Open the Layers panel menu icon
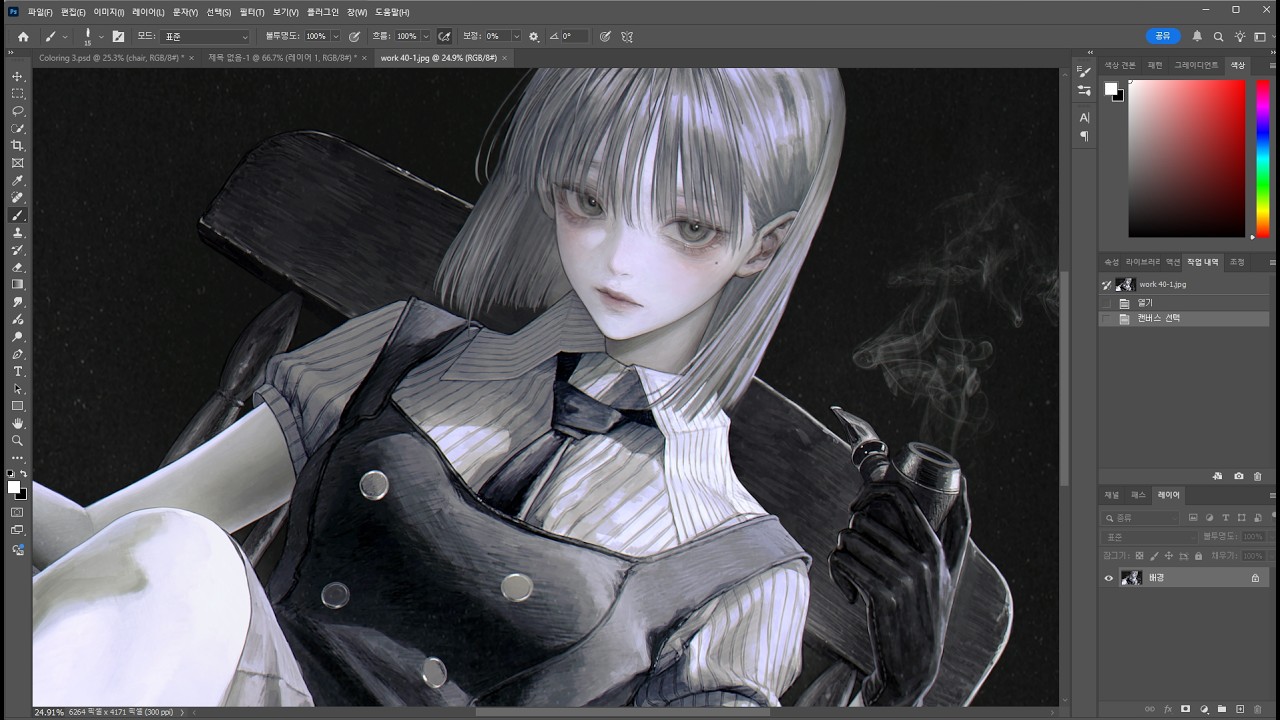Viewport: 1280px width, 720px height. pyautogui.click(x=1272, y=495)
